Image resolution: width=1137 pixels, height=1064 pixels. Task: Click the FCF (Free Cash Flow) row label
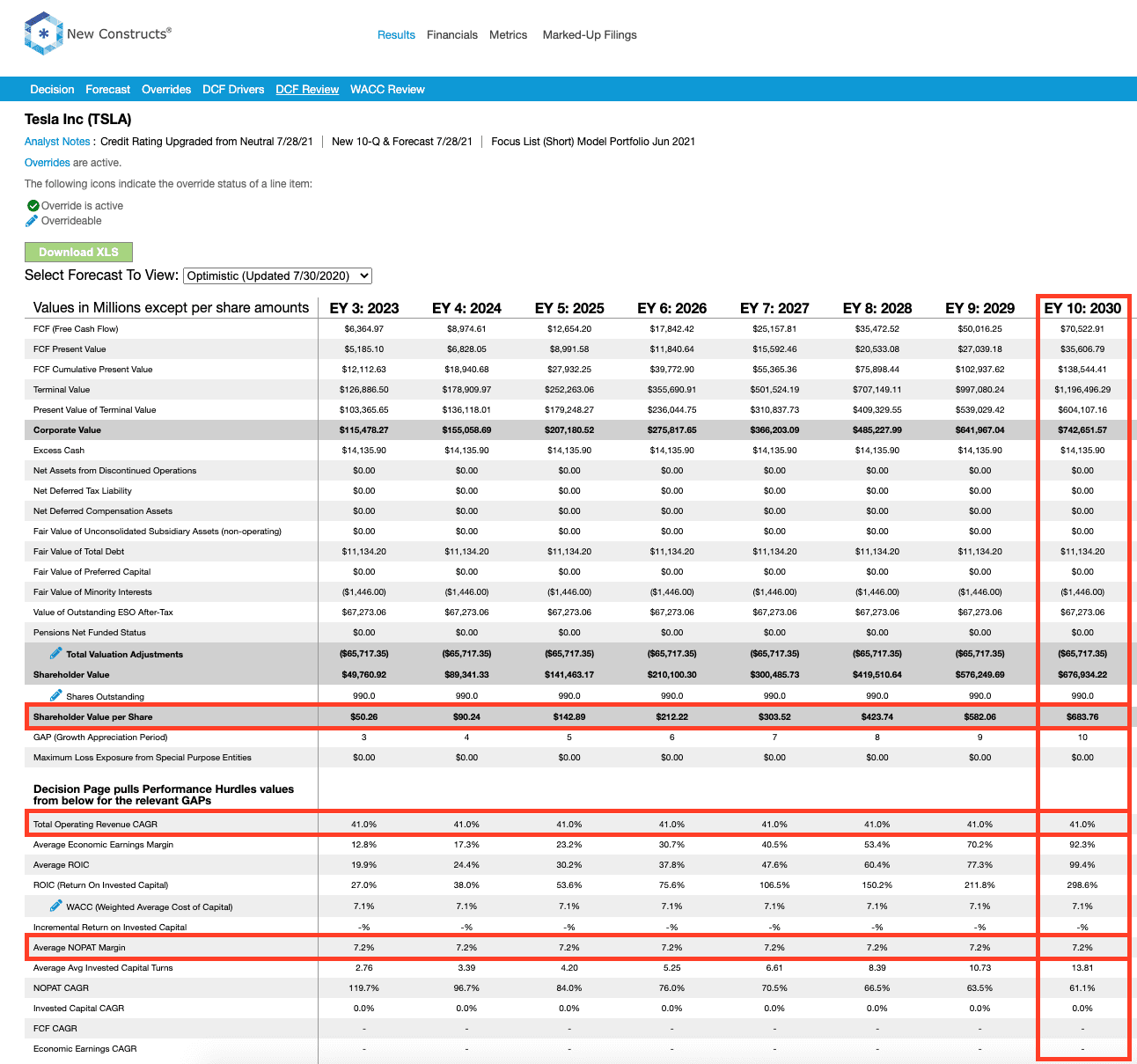[76, 329]
